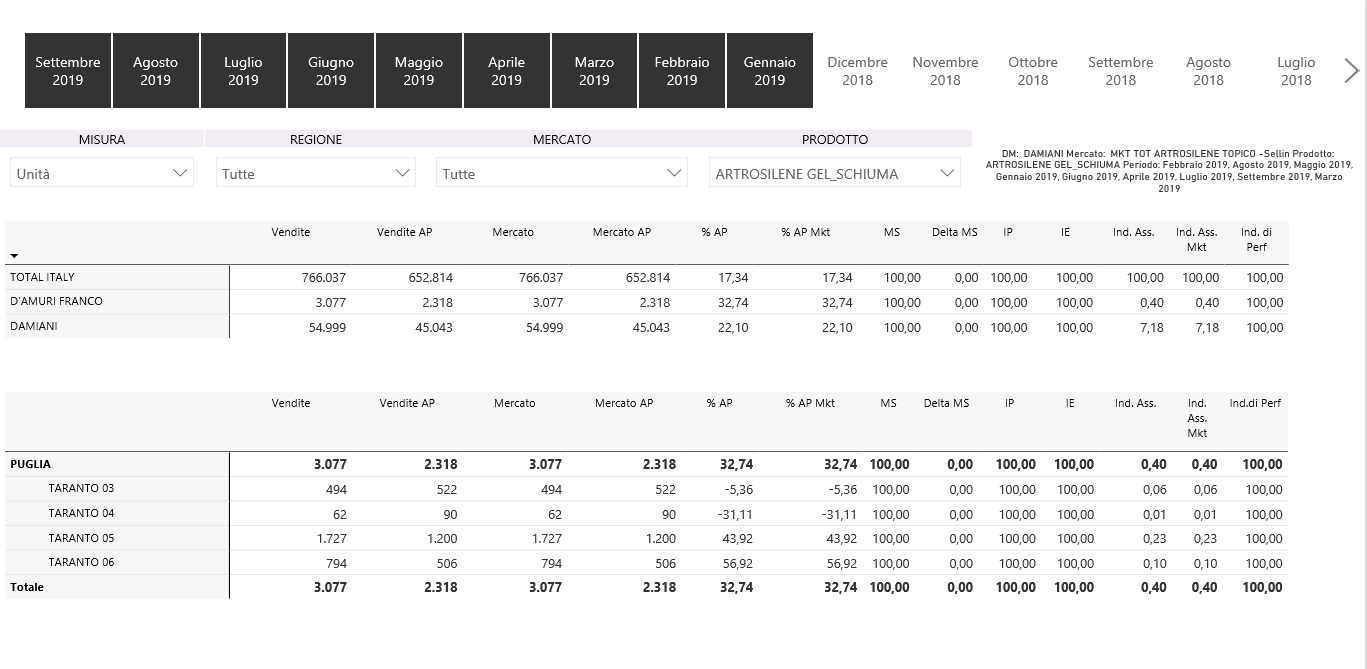Image resolution: width=1367 pixels, height=669 pixels.
Task: Click the Aprile 2019 period tile
Action: point(506,70)
